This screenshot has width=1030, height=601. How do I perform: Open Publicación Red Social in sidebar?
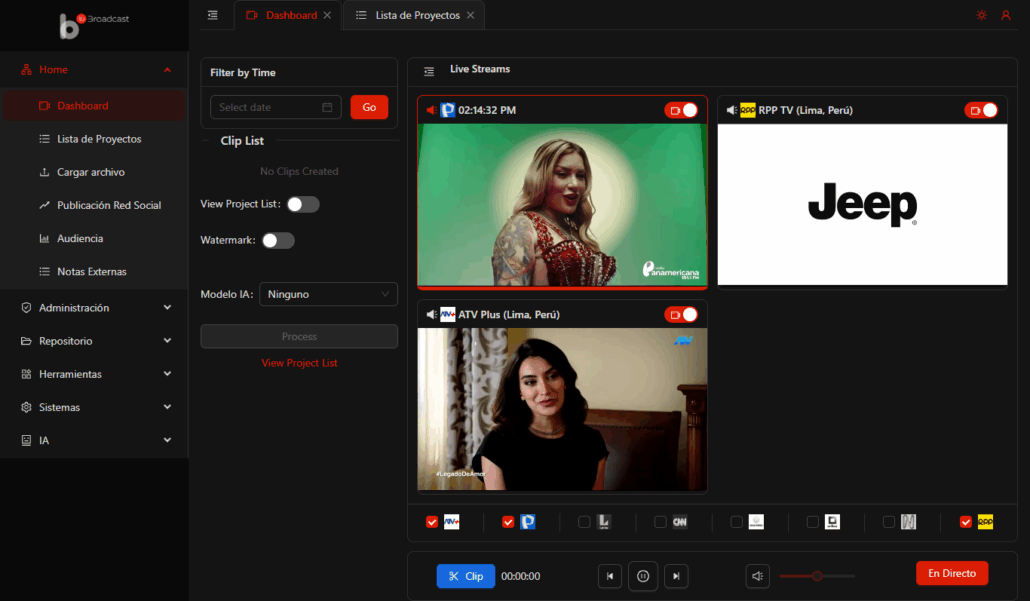point(109,205)
